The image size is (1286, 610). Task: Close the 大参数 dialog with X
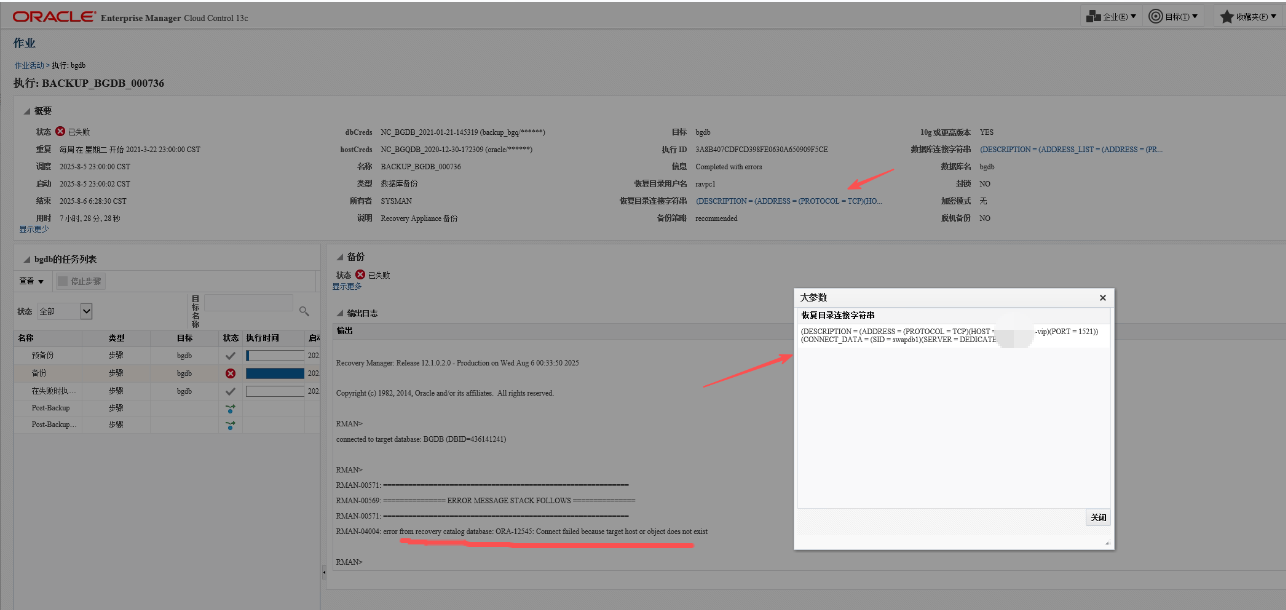tap(1103, 298)
